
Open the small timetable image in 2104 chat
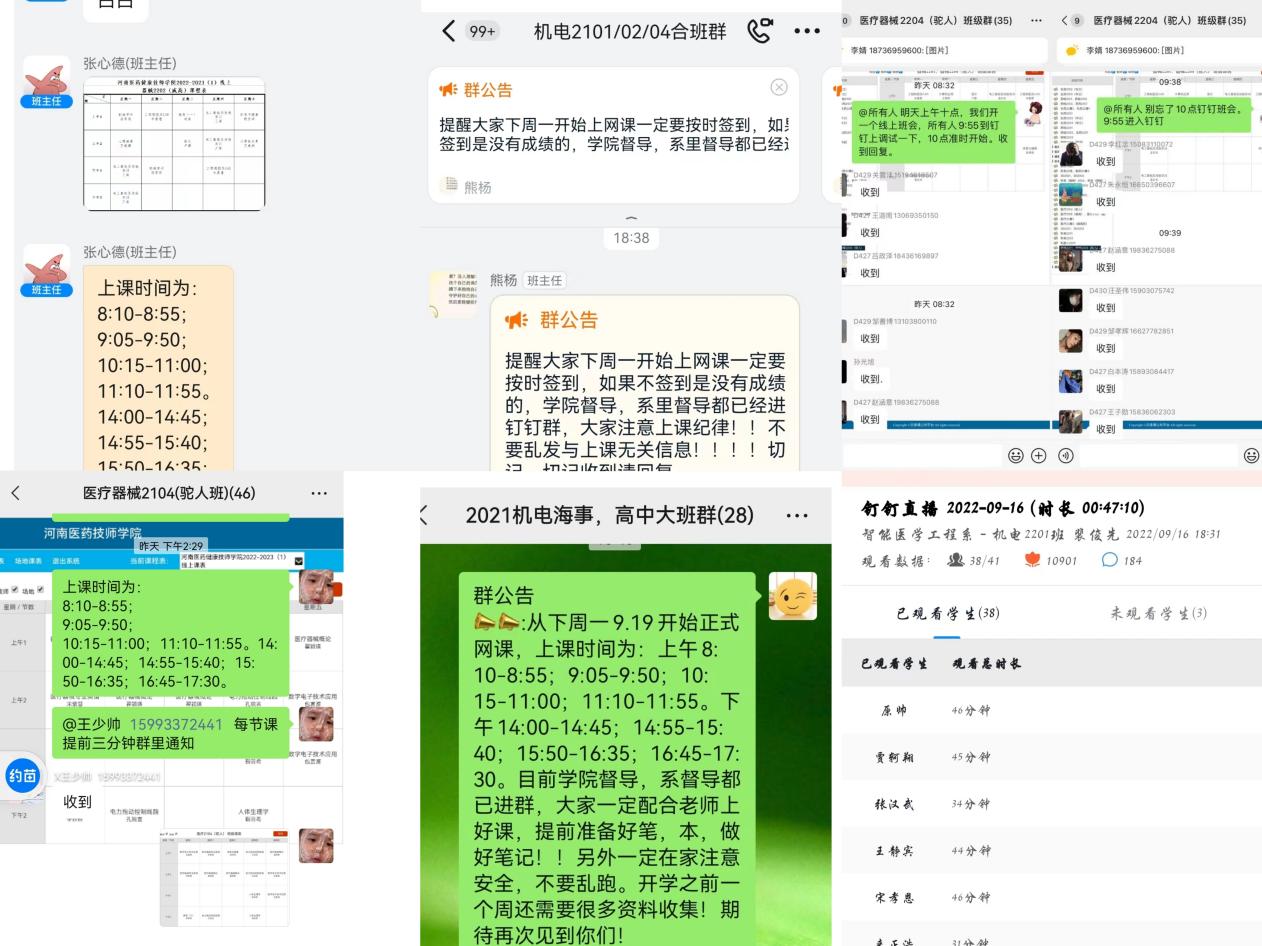coord(225,877)
